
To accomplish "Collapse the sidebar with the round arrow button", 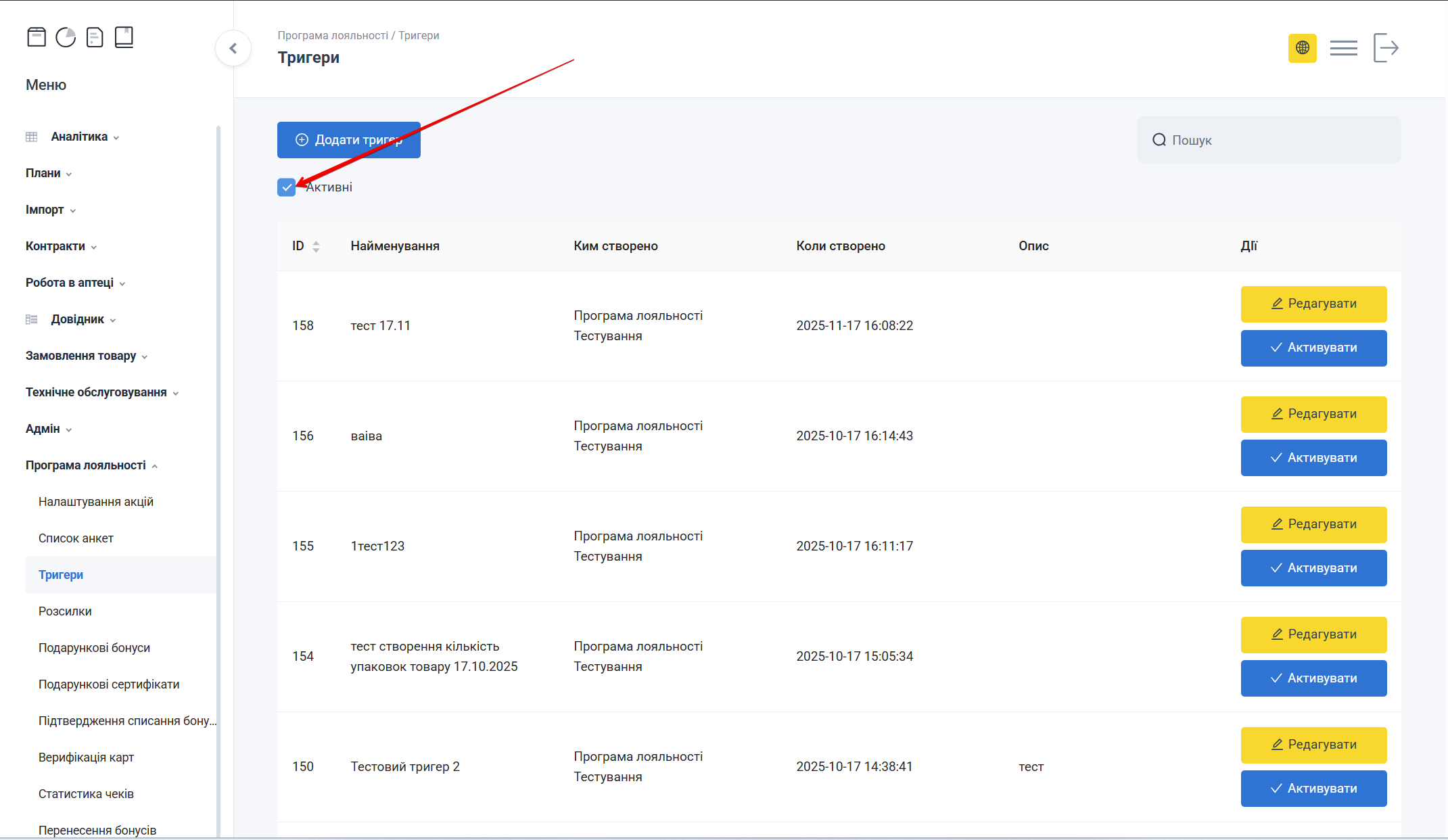I will pyautogui.click(x=233, y=48).
